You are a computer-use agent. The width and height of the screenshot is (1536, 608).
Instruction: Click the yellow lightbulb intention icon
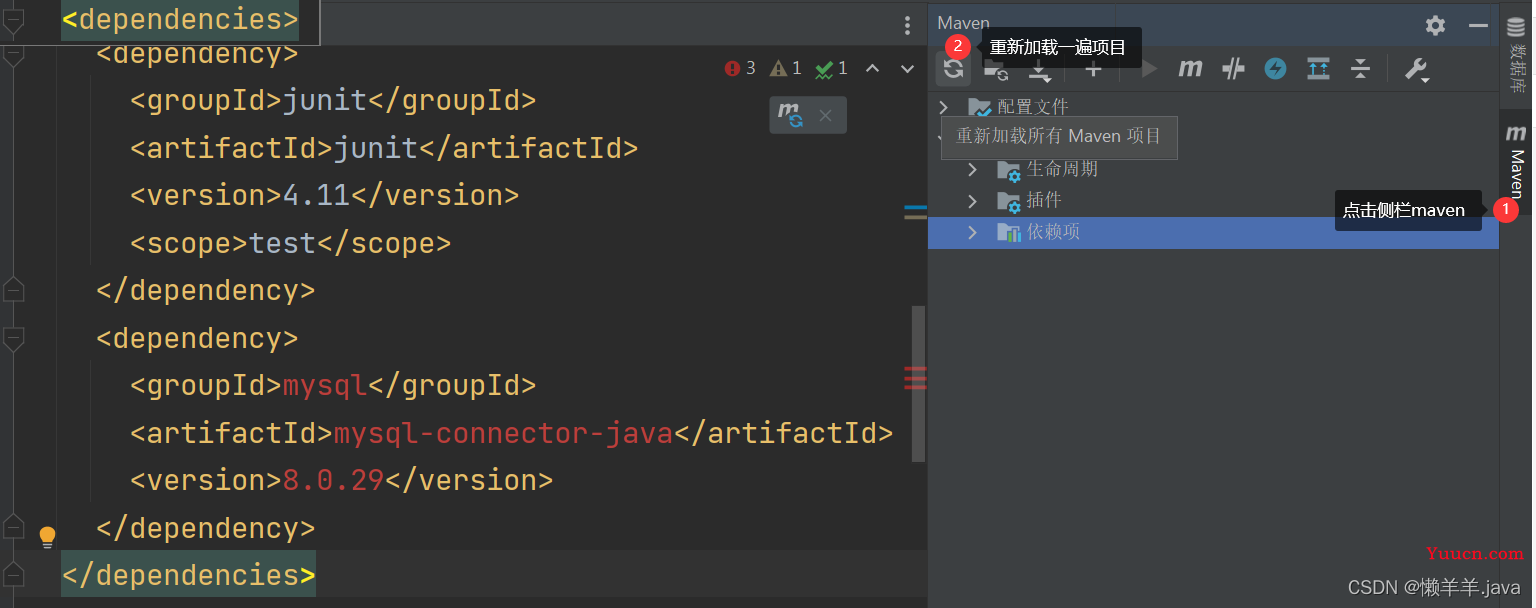click(x=47, y=537)
